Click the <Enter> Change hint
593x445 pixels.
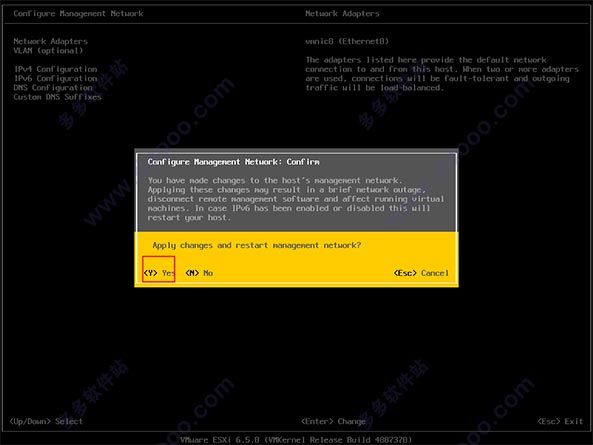pos(333,421)
